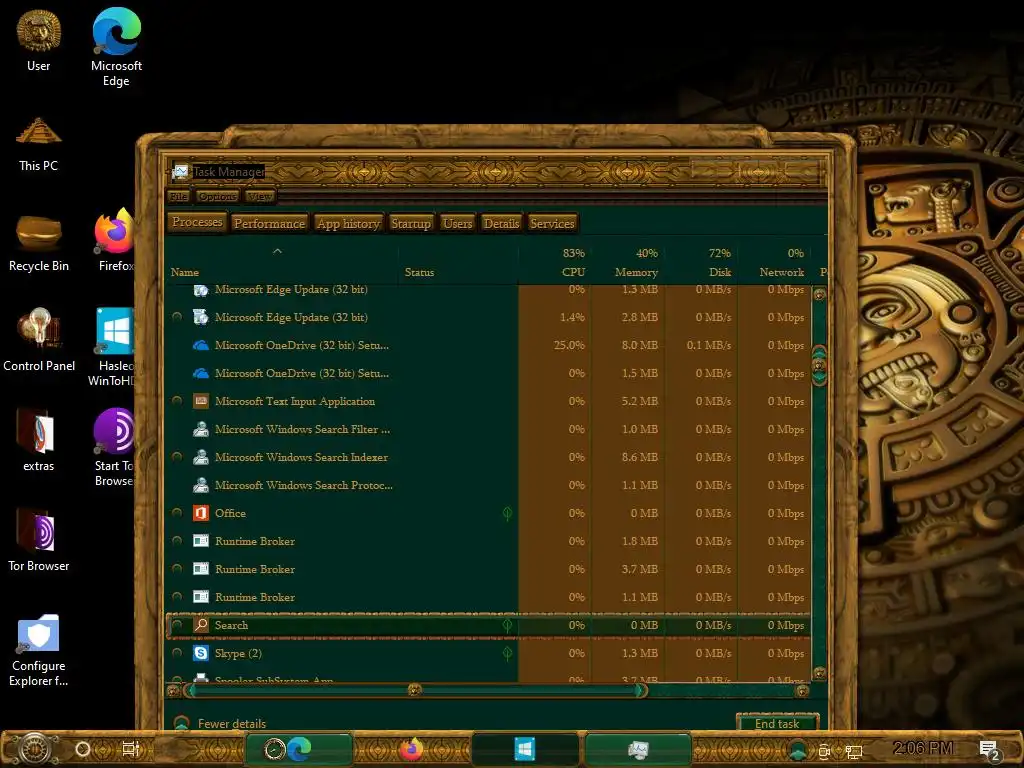Open Task View from the taskbar
The width and height of the screenshot is (1024, 768).
tap(131, 749)
